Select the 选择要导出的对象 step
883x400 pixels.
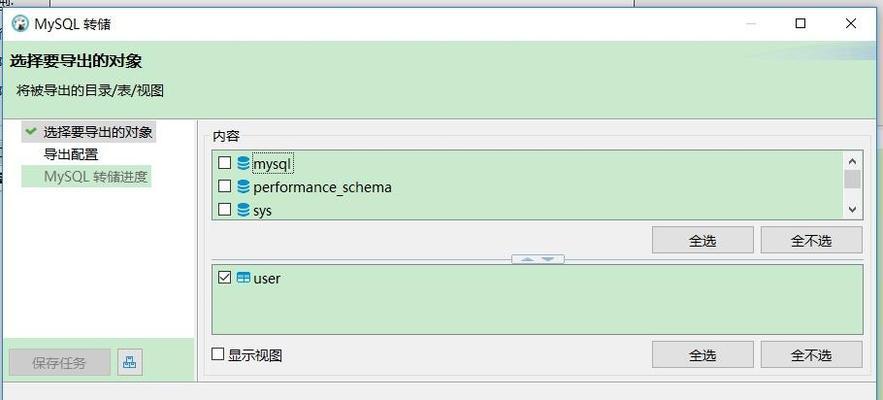tap(97, 132)
